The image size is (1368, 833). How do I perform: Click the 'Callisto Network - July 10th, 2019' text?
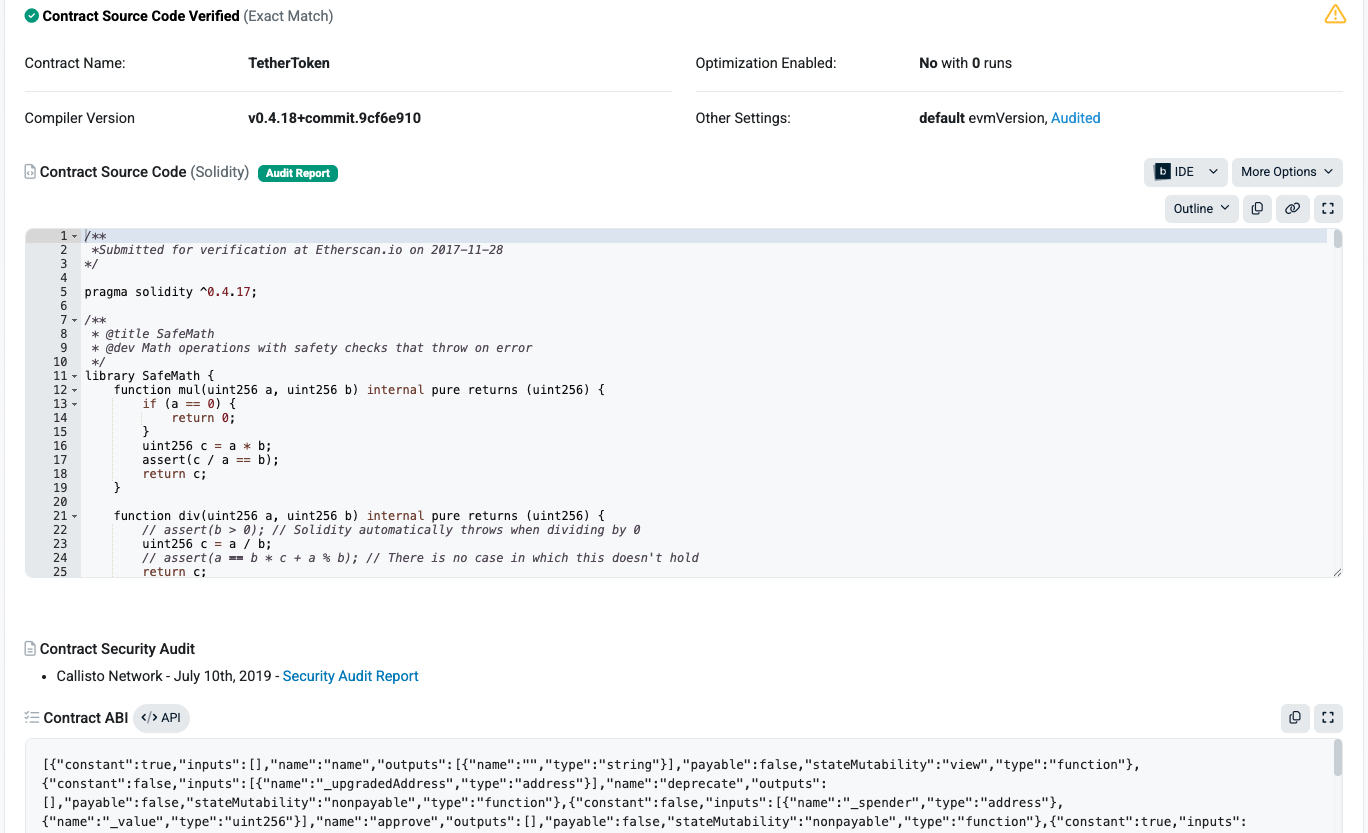[x=164, y=676]
